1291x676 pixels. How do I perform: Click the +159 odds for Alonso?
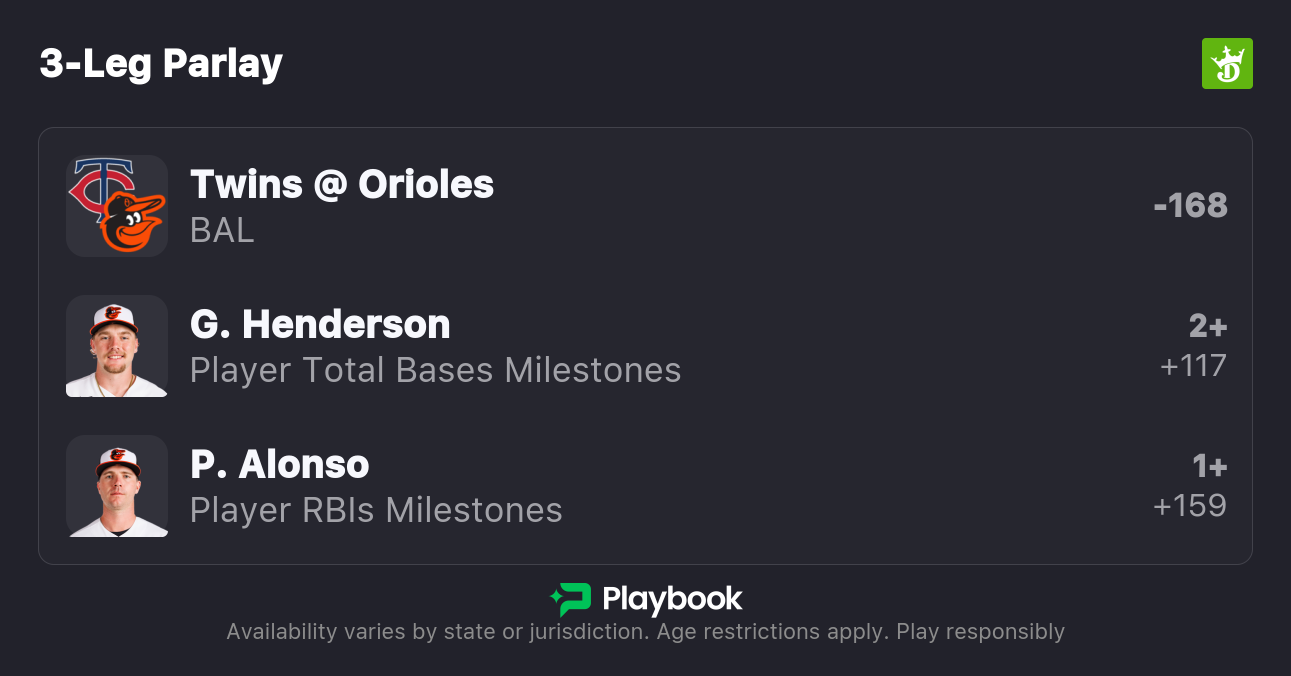(x=1190, y=506)
